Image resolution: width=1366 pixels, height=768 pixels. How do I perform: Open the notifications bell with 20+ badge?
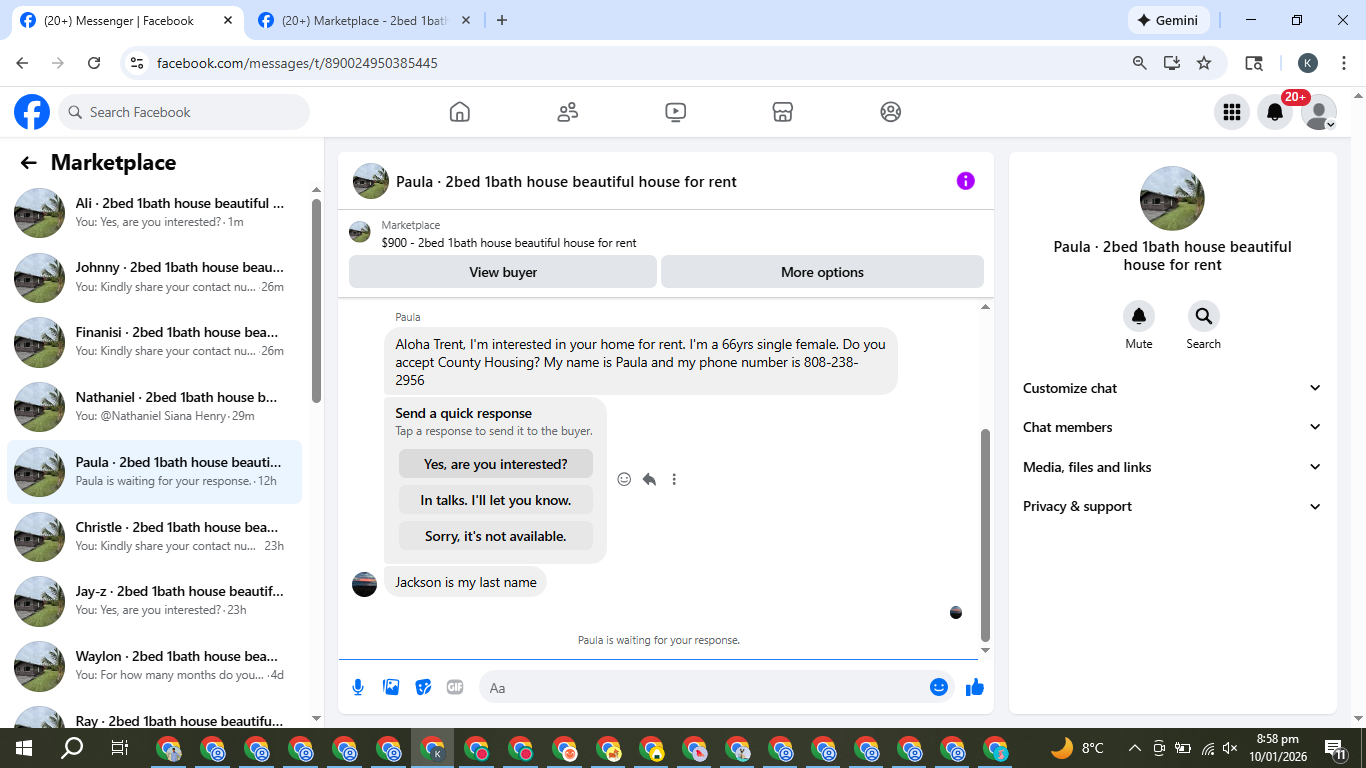click(x=1275, y=112)
